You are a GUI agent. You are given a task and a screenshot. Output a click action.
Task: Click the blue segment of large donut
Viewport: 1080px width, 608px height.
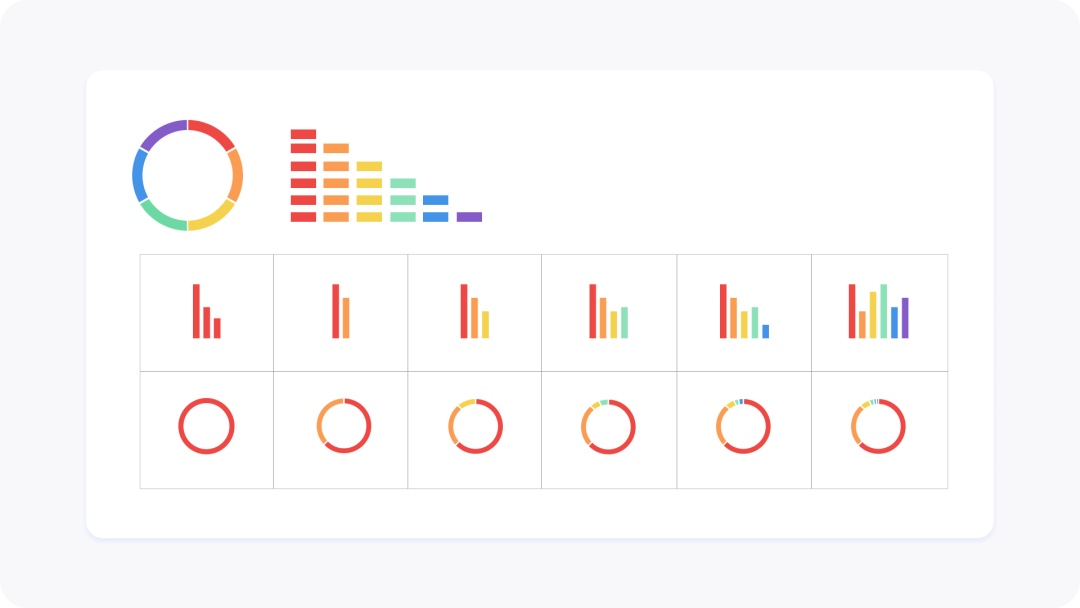pyautogui.click(x=138, y=176)
